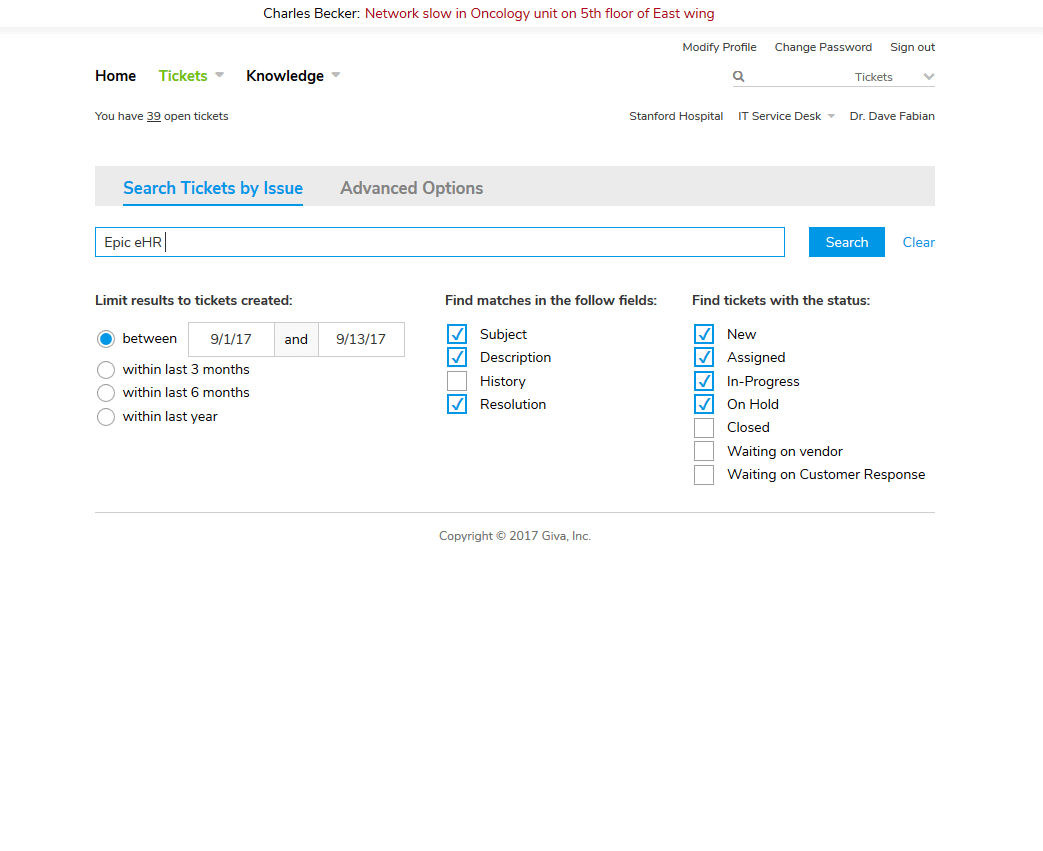The height and width of the screenshot is (851, 1043).
Task: Uncheck the Description field checkbox
Action: coord(457,357)
